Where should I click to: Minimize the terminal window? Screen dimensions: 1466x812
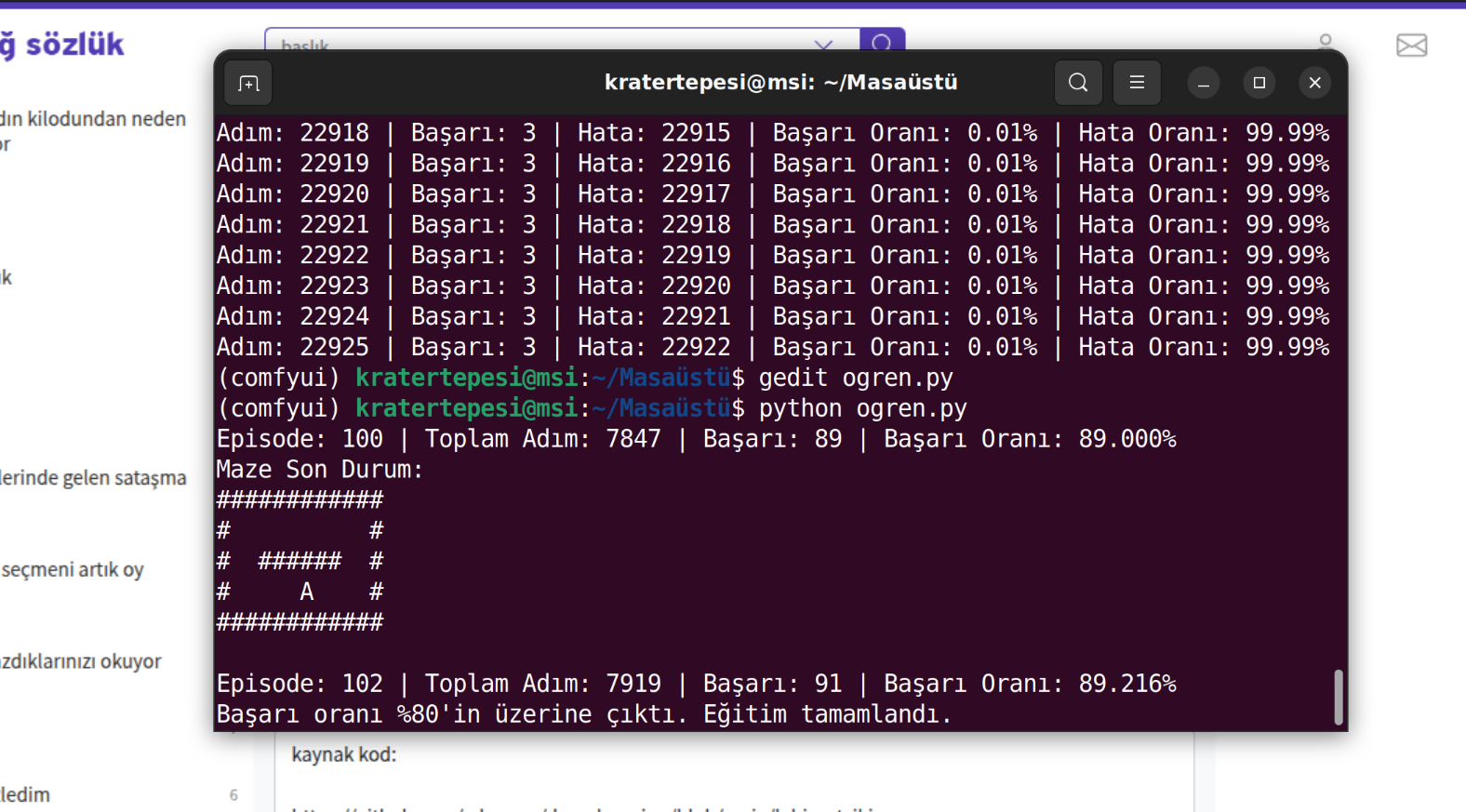(x=1203, y=83)
